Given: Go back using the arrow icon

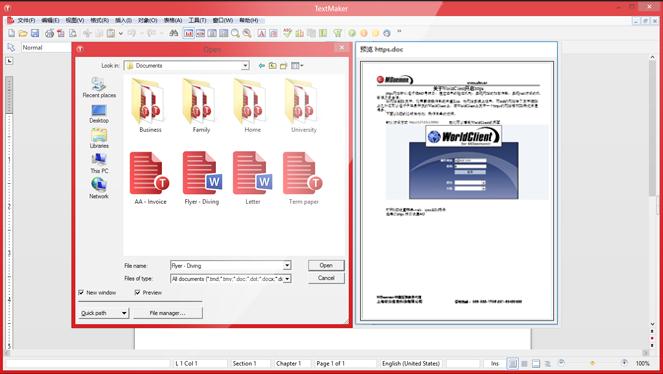Looking at the screenshot, I should coord(261,66).
